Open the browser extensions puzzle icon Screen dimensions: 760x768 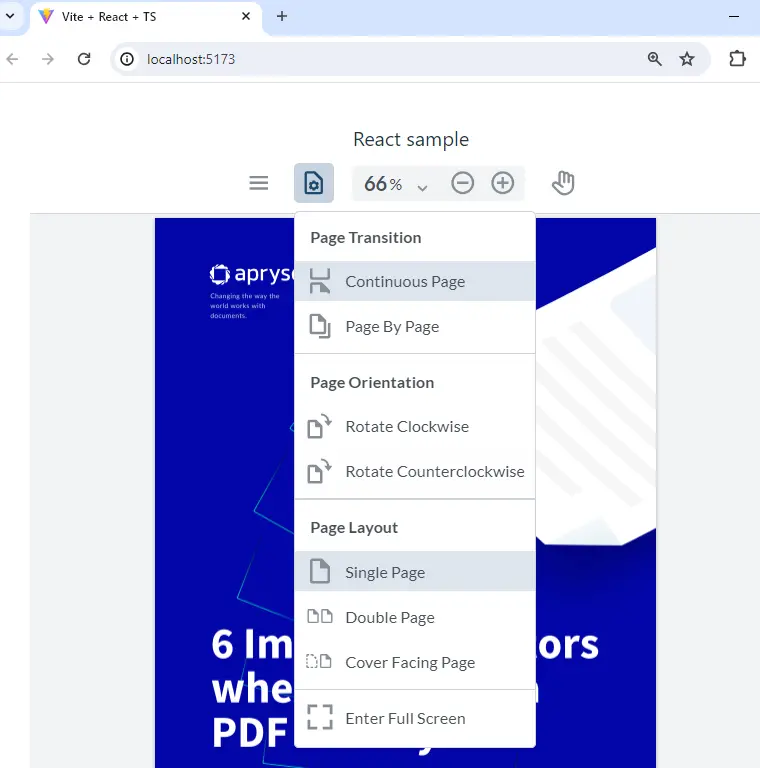(x=737, y=59)
